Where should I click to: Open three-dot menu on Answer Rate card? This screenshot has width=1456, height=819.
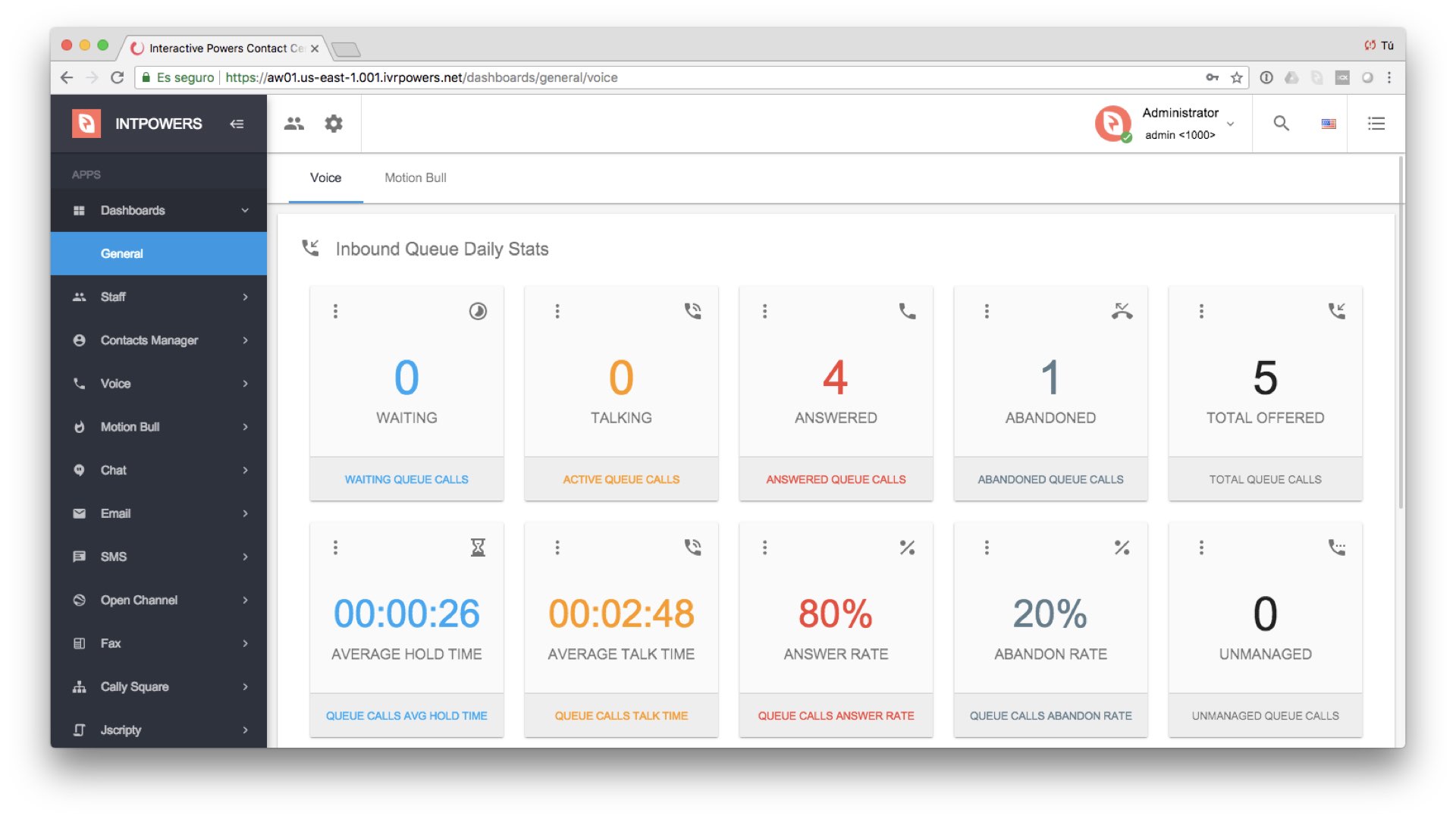[x=764, y=548]
